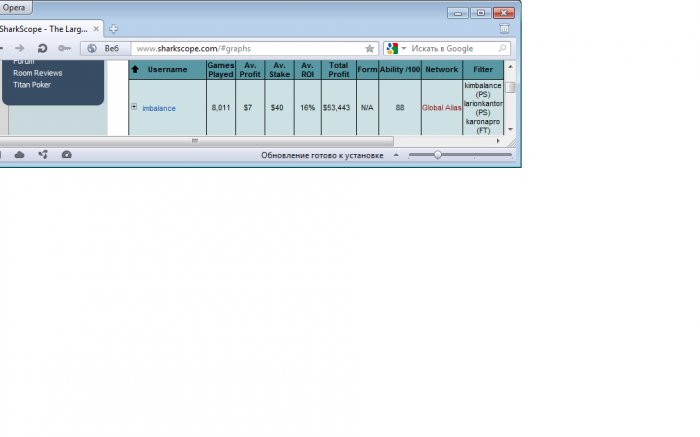
Task: Minimize the Opera window
Action: pos(458,13)
